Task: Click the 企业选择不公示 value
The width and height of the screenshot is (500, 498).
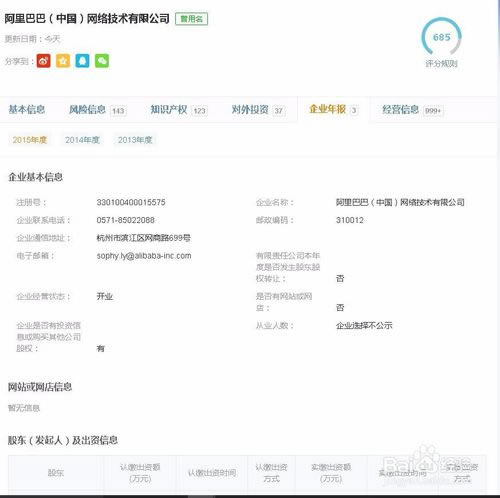Action: 364,325
